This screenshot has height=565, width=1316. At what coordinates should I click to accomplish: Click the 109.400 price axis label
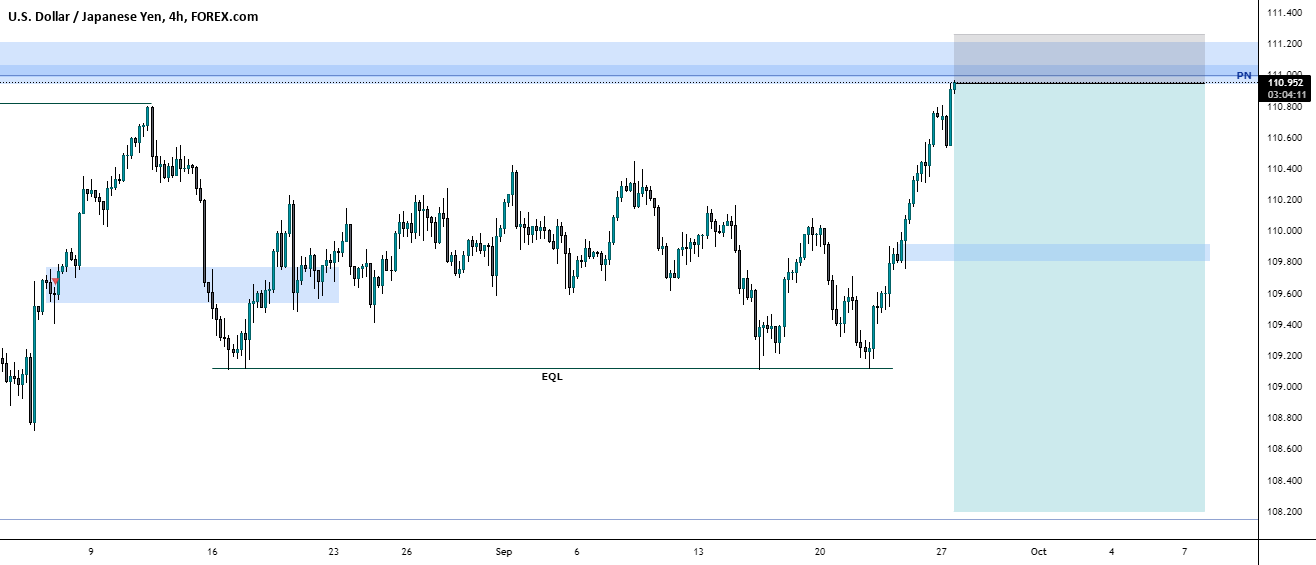pos(1284,325)
